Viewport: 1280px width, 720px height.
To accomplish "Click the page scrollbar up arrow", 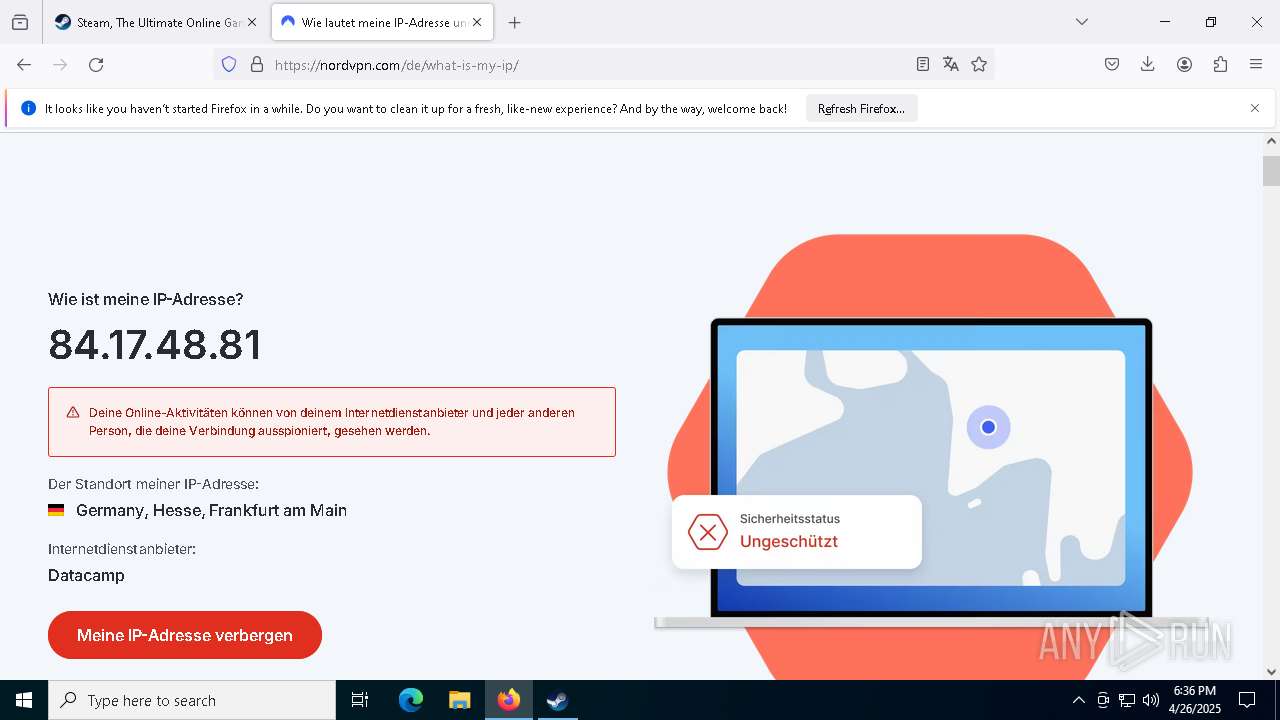I will (x=1271, y=142).
